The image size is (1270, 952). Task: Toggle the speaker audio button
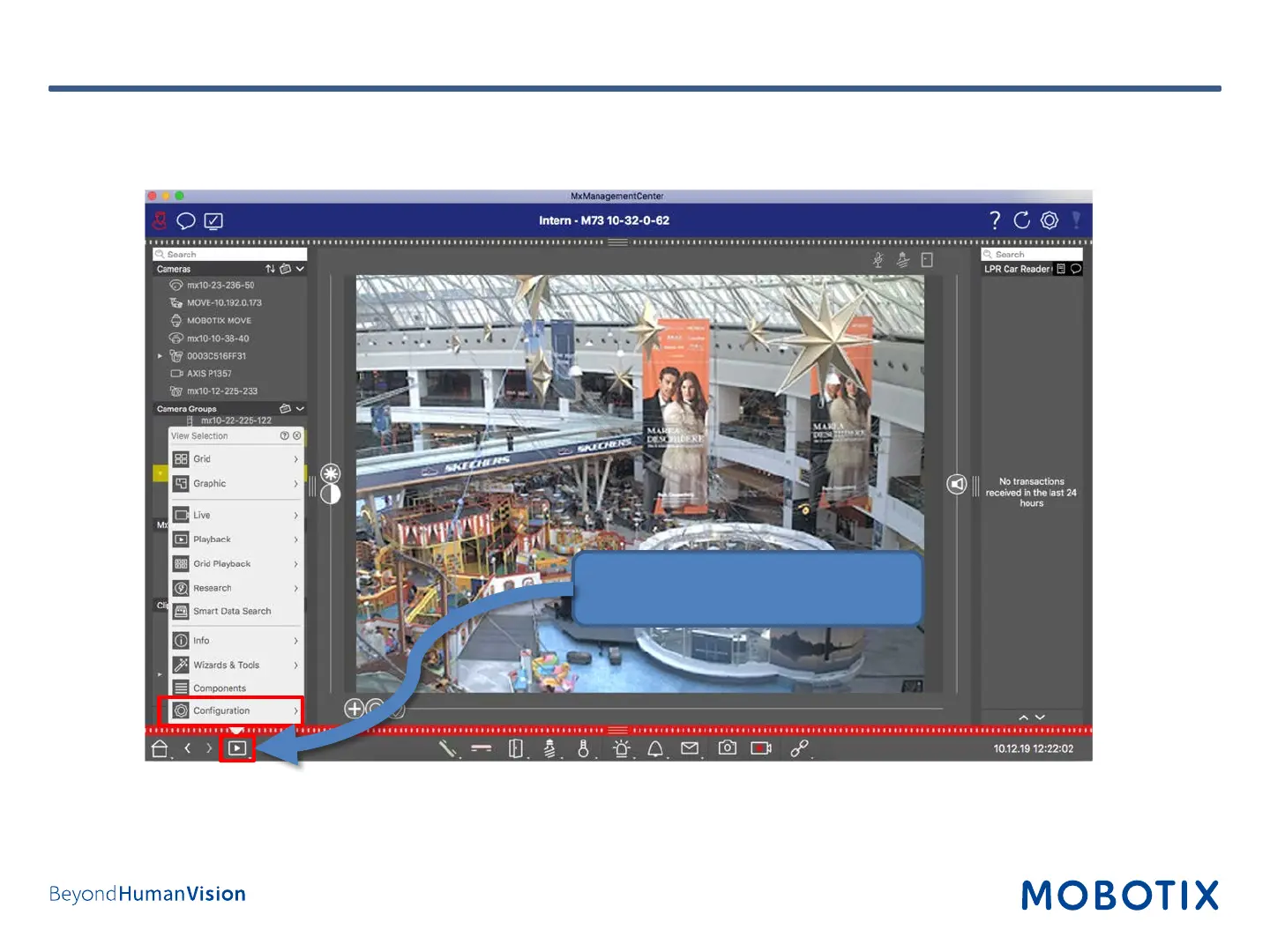(x=957, y=484)
